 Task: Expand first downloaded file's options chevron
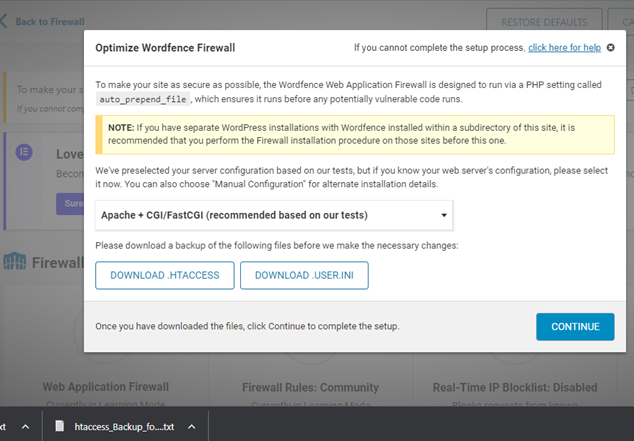point(25,426)
